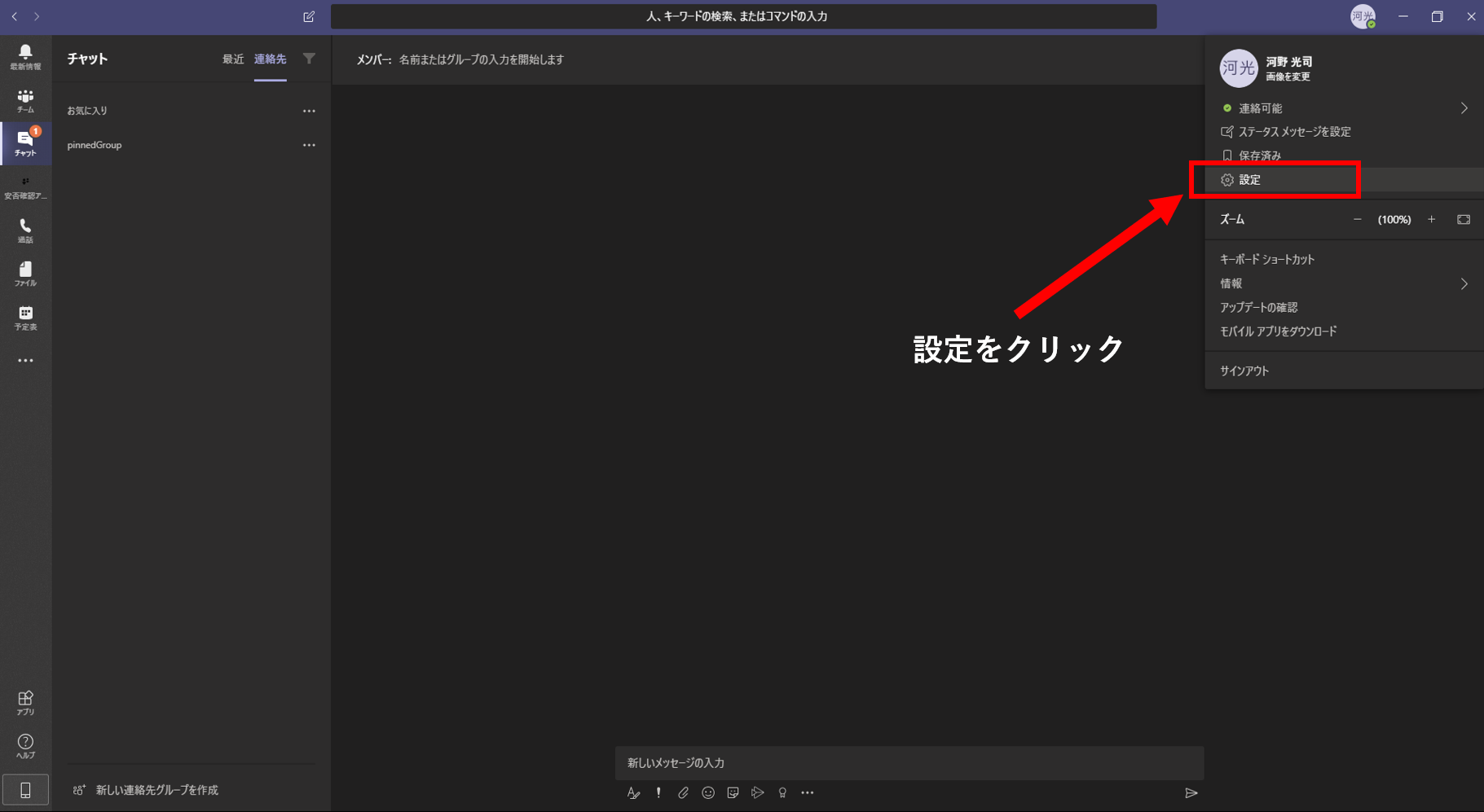Click the send message arrow icon
Screen dimensions: 1484x812
point(1191,792)
